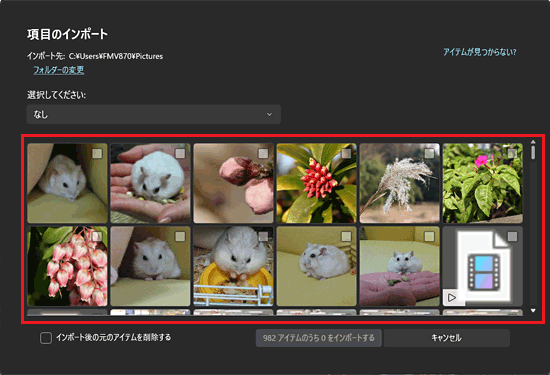Tick checkbox on magenta flower green leaves photo
This screenshot has width=550, height=375.
click(512, 154)
